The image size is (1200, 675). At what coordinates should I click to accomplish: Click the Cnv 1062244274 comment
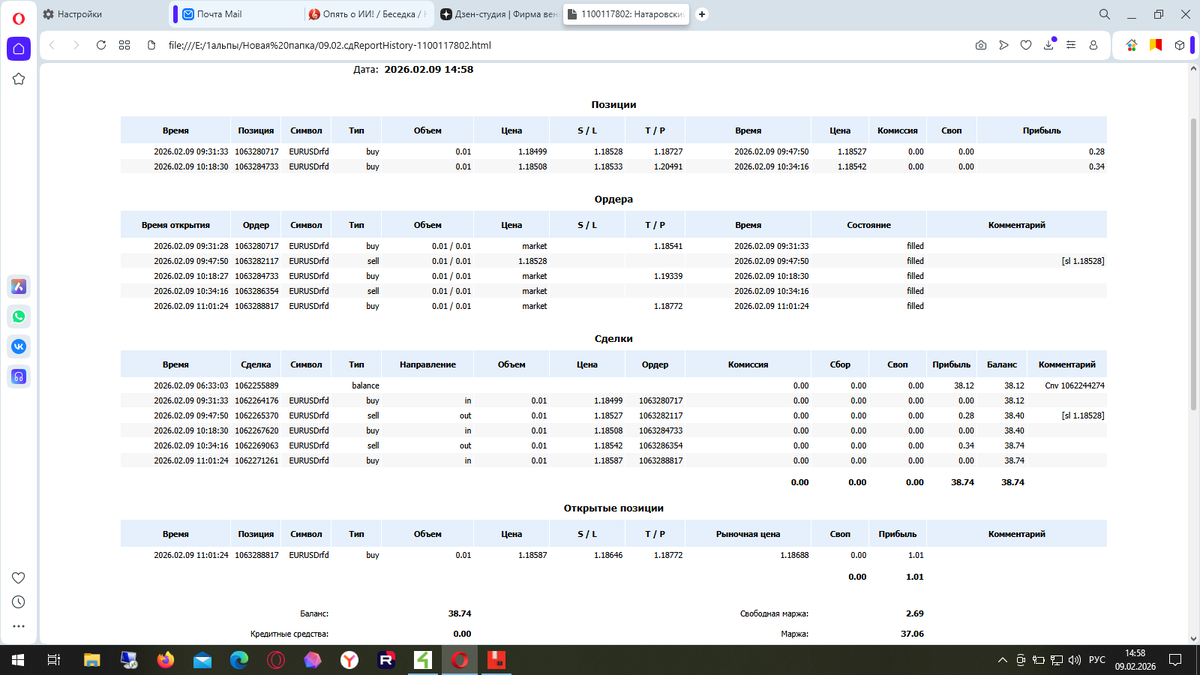click(x=1075, y=385)
